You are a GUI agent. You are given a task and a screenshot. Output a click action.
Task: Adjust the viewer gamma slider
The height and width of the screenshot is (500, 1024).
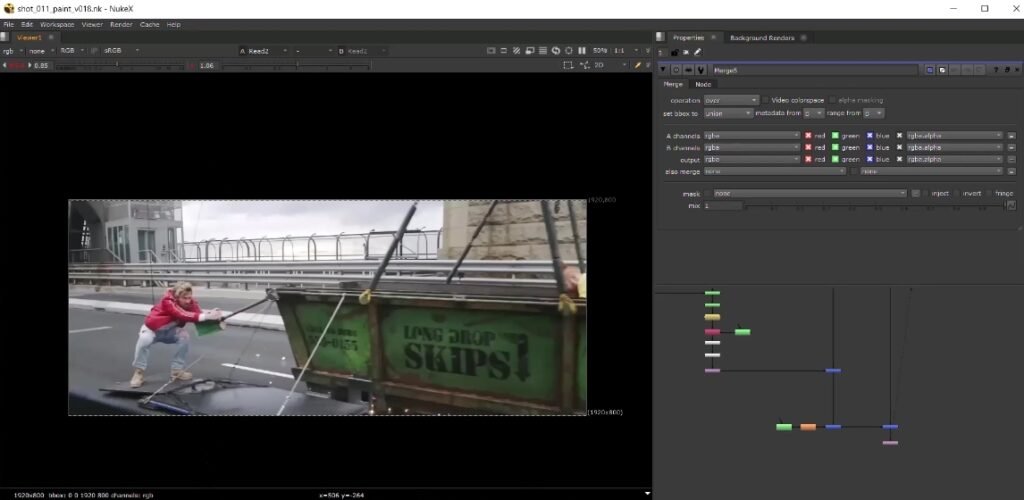pos(296,65)
